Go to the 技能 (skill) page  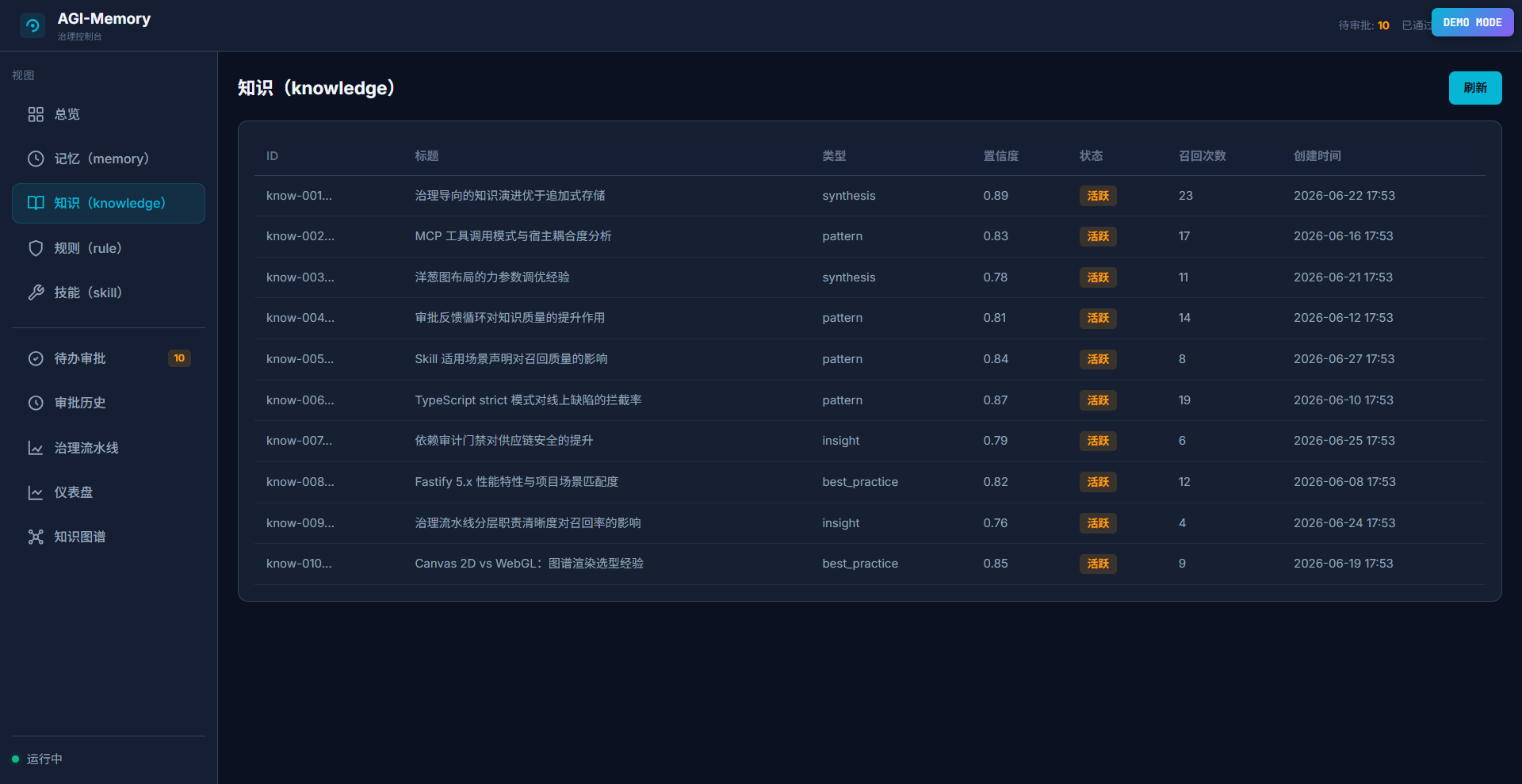109,293
